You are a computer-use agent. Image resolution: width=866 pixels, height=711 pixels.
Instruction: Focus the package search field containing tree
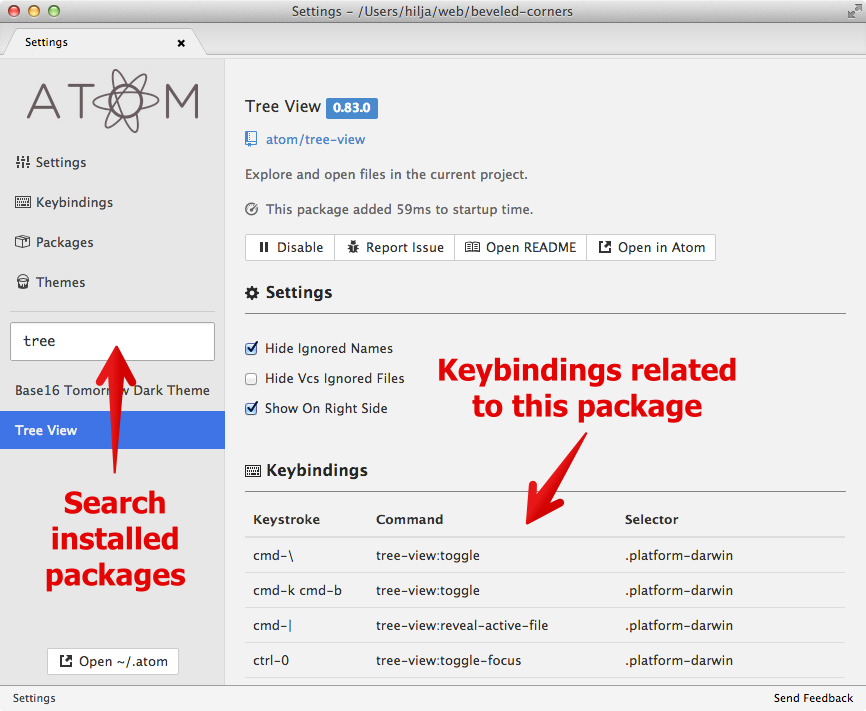pos(112,341)
